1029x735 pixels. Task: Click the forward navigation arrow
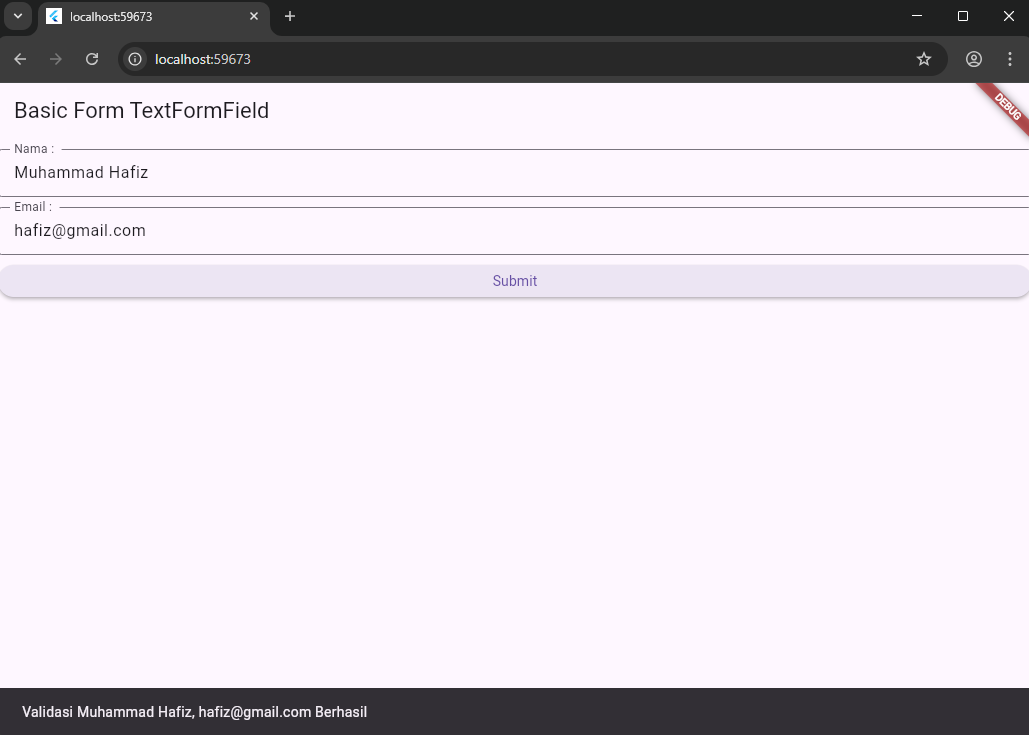click(56, 59)
